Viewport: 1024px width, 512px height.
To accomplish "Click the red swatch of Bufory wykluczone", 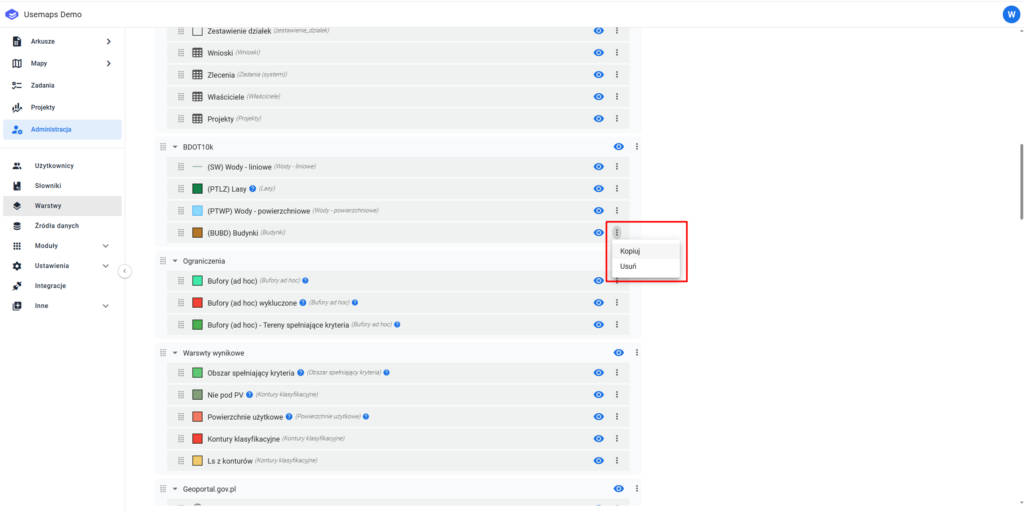I will (x=197, y=303).
